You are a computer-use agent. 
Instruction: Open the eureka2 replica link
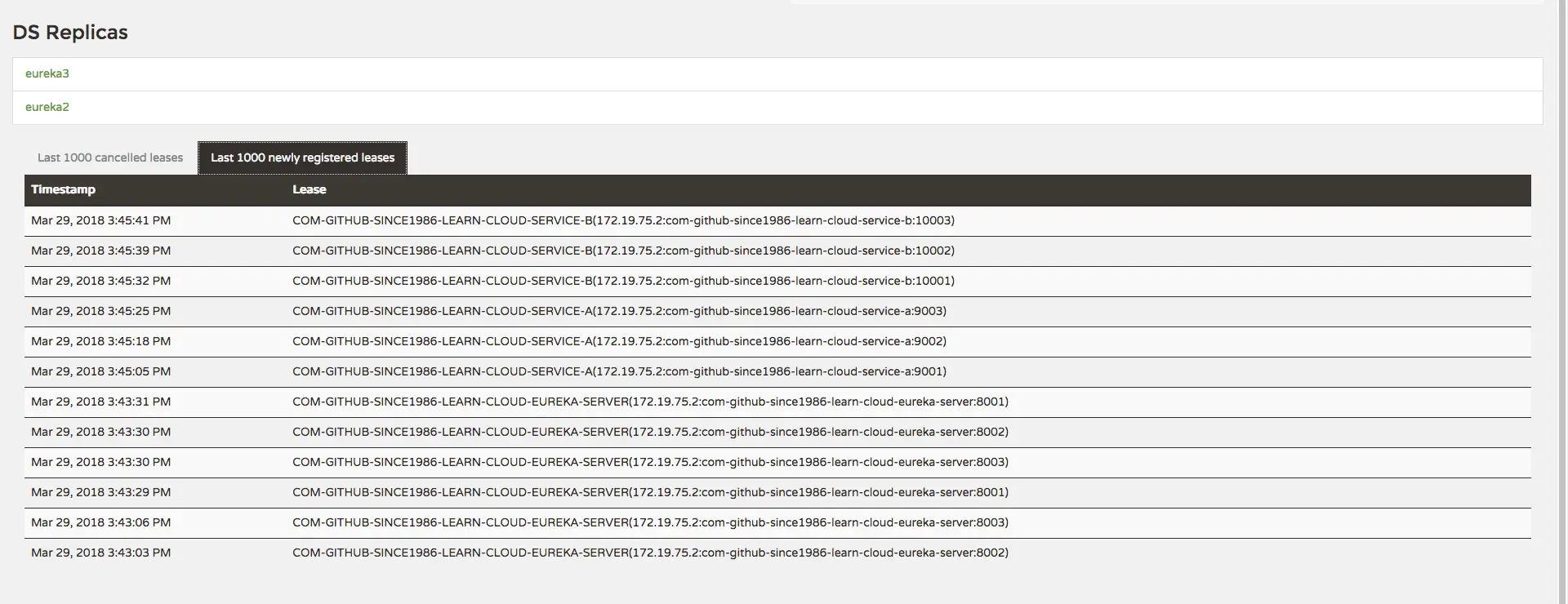47,107
